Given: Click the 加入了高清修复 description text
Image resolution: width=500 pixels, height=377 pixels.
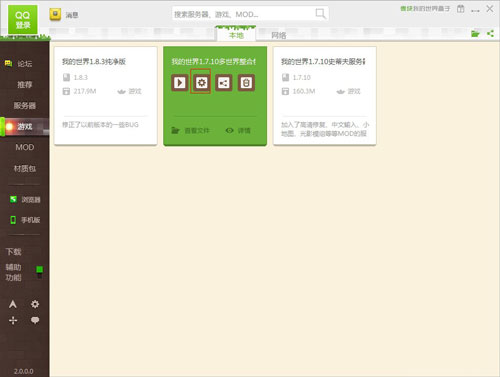Looking at the screenshot, I should pos(325,129).
